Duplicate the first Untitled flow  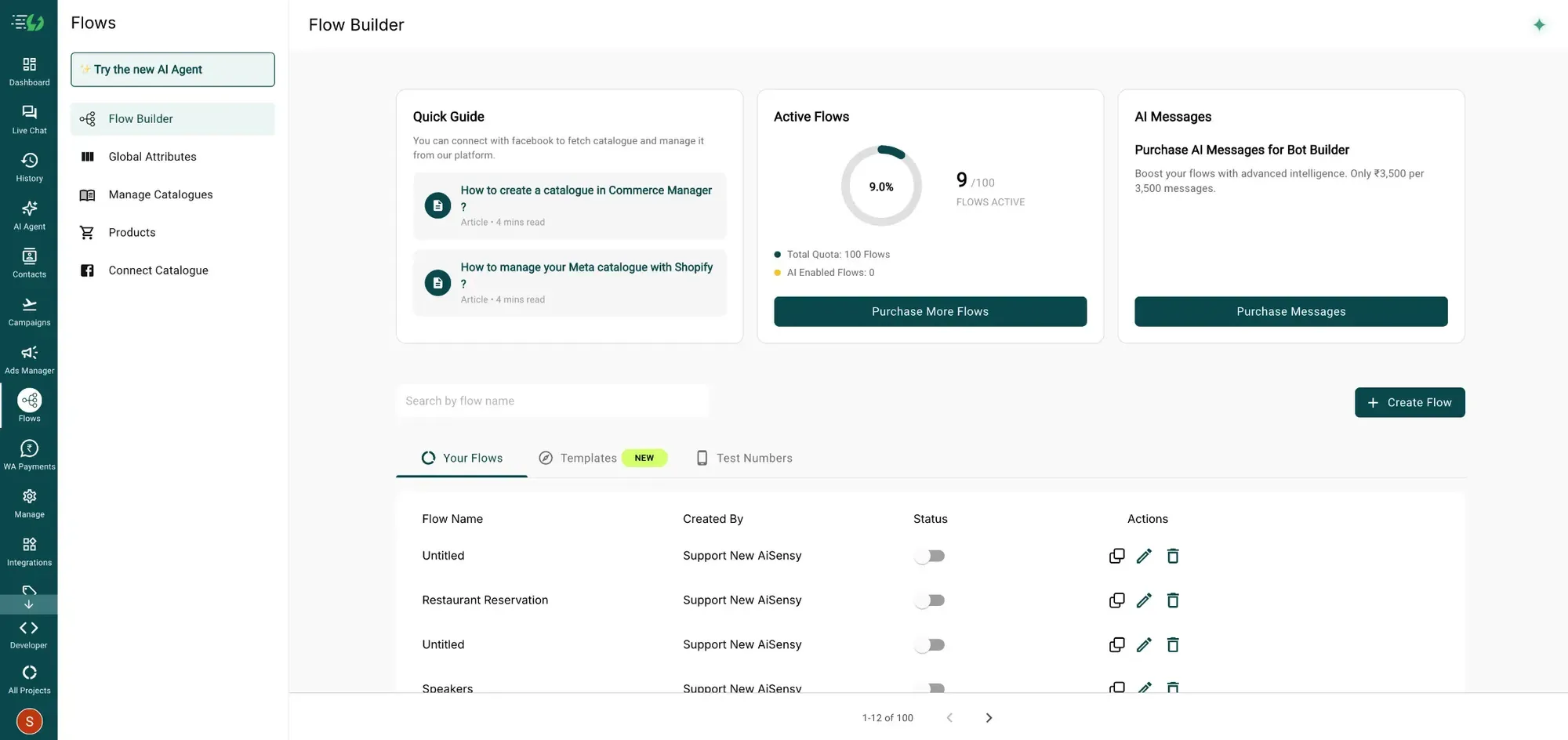coord(1116,556)
